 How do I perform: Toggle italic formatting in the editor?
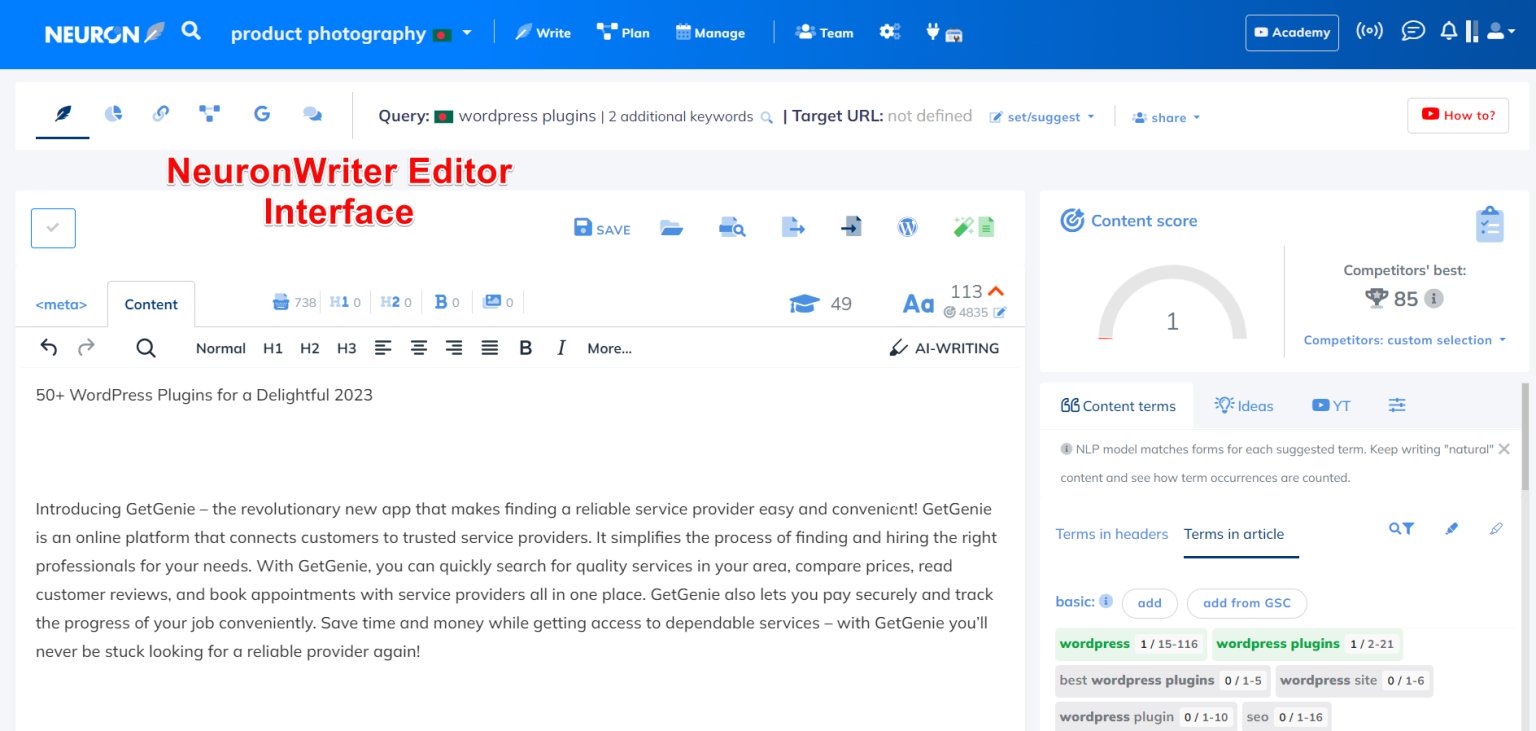tap(561, 347)
